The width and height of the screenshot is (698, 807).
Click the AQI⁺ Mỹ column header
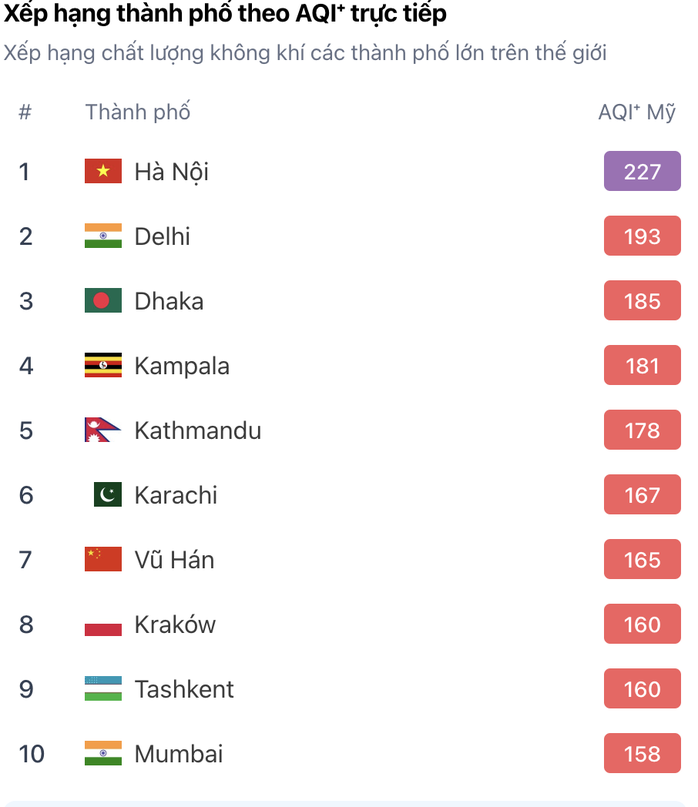click(637, 112)
